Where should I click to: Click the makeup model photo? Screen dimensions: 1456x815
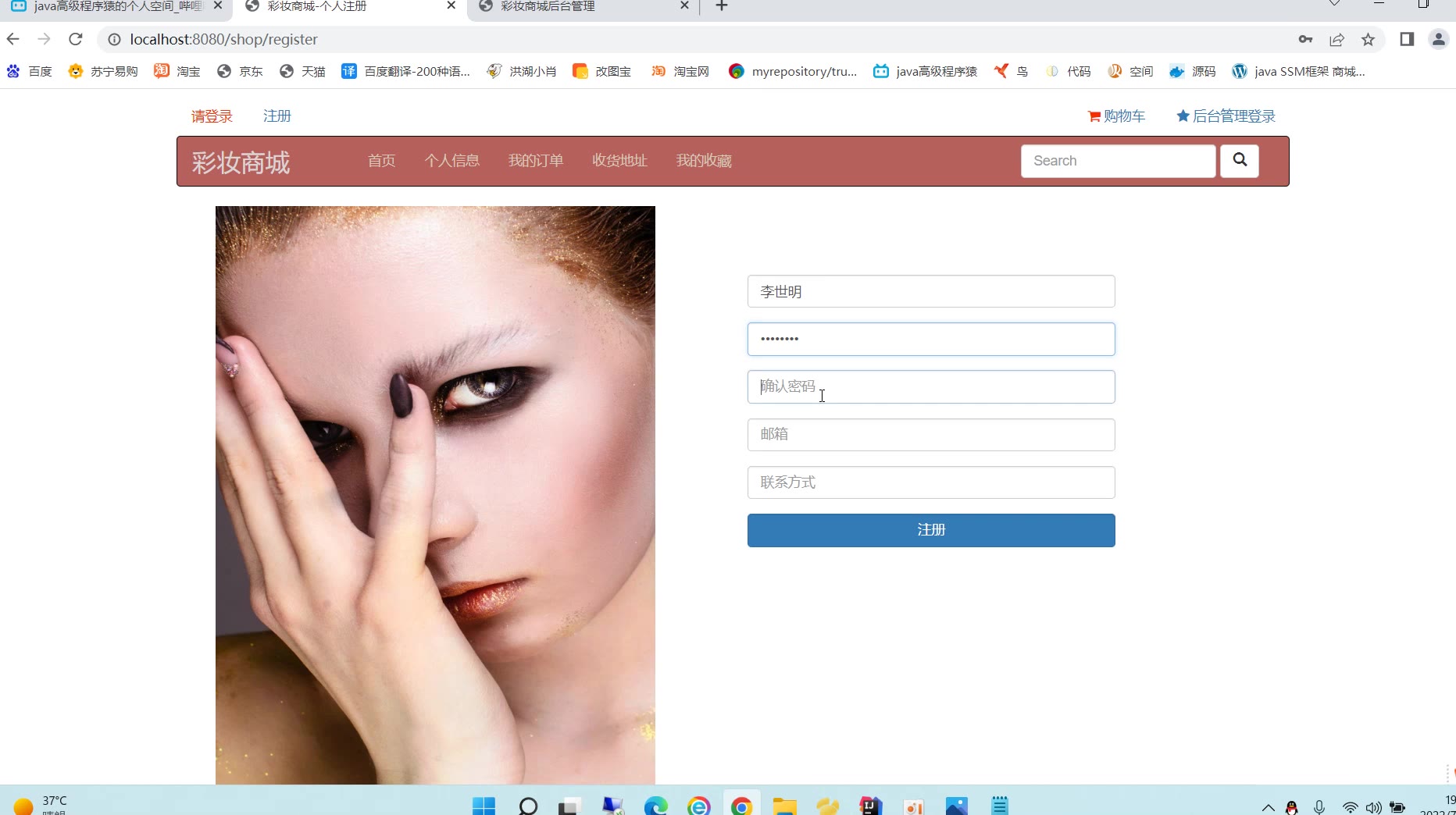435,495
